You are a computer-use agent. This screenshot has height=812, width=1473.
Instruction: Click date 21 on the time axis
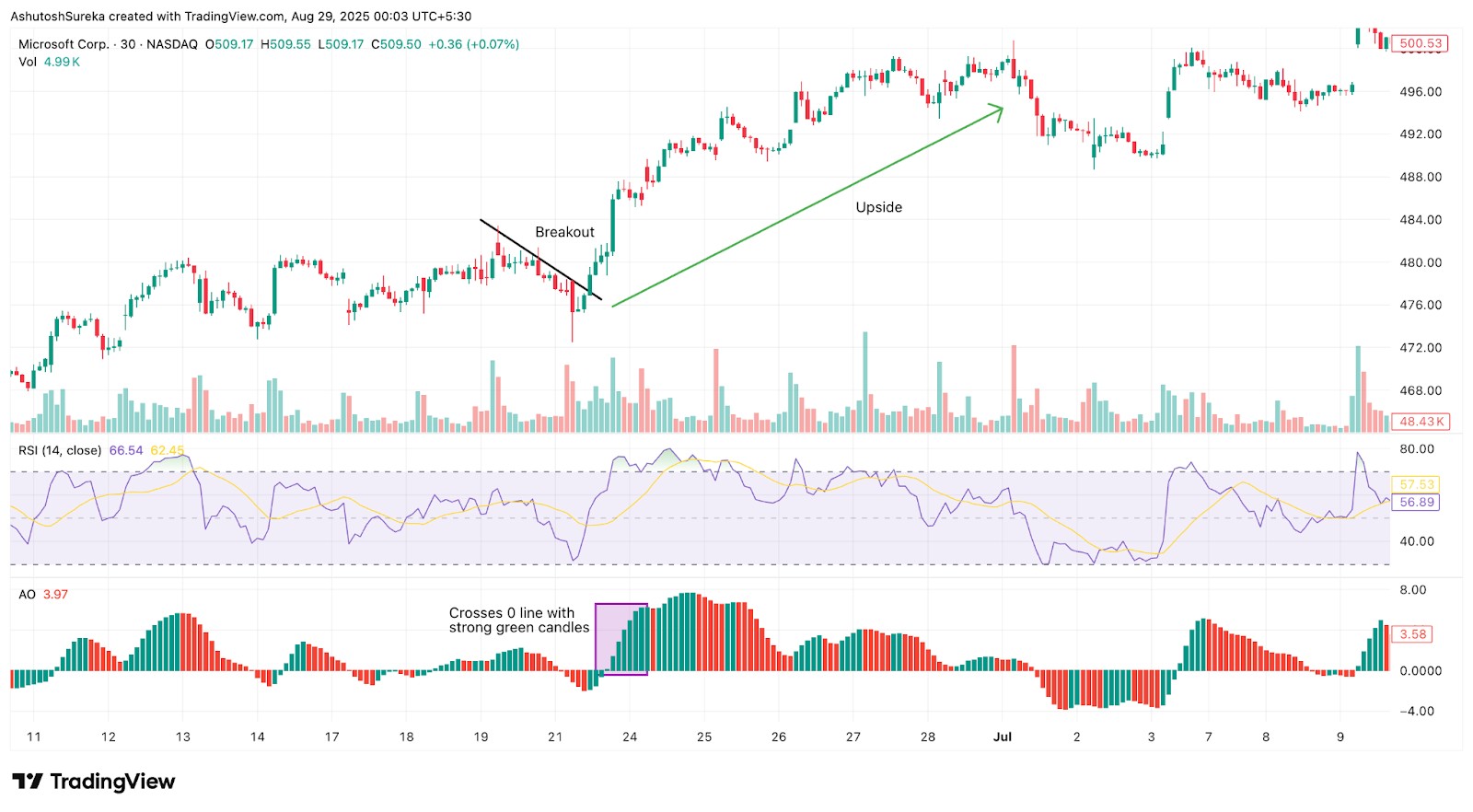pos(555,737)
